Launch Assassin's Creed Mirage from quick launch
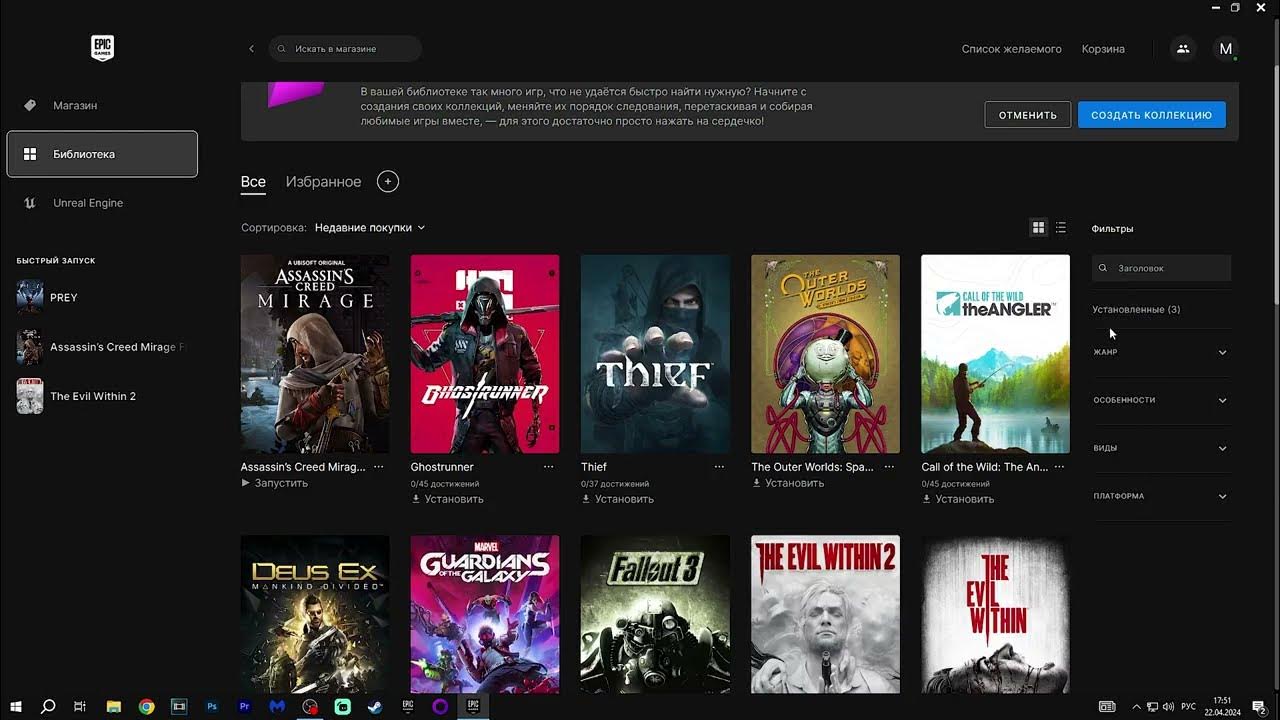The image size is (1280, 720). (x=101, y=347)
